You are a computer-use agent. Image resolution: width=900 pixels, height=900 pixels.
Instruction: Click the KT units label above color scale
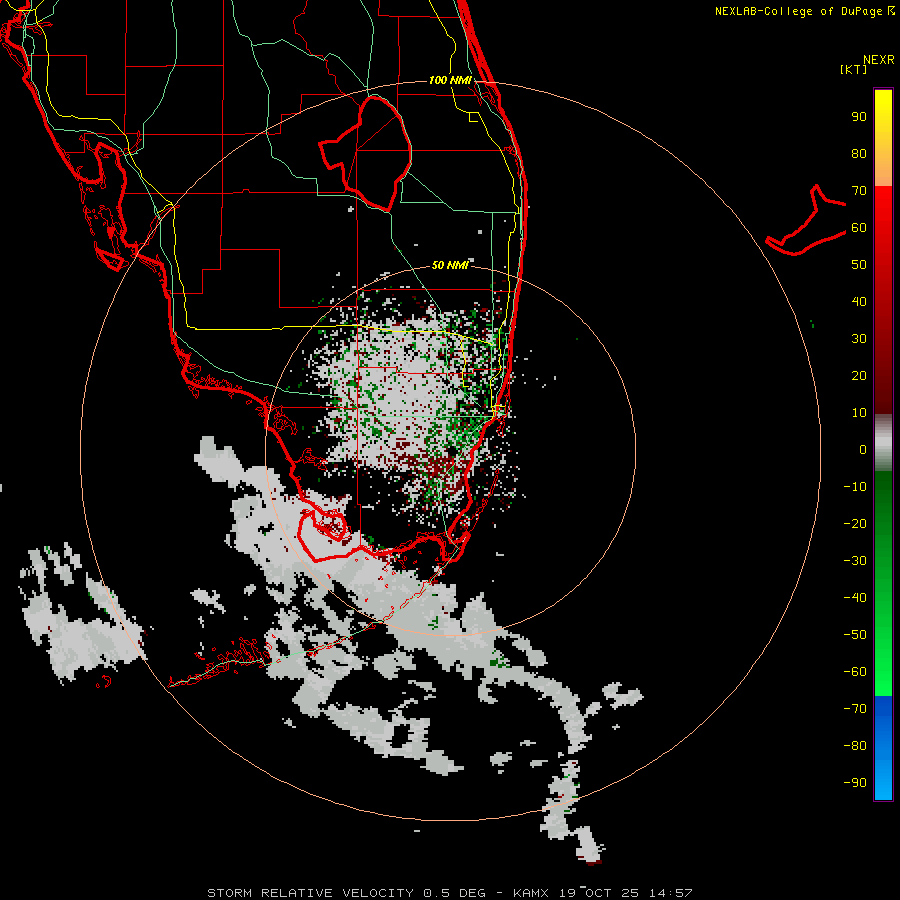[x=854, y=69]
